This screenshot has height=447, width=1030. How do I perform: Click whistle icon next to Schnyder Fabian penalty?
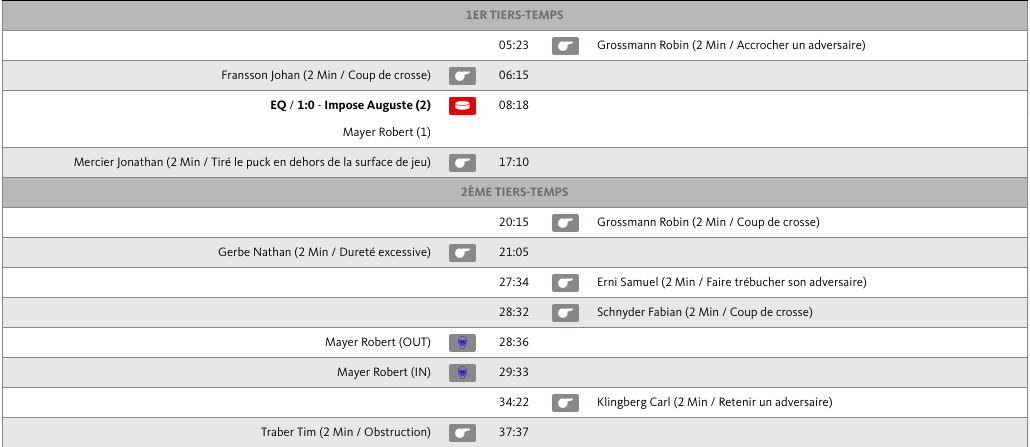565,313
